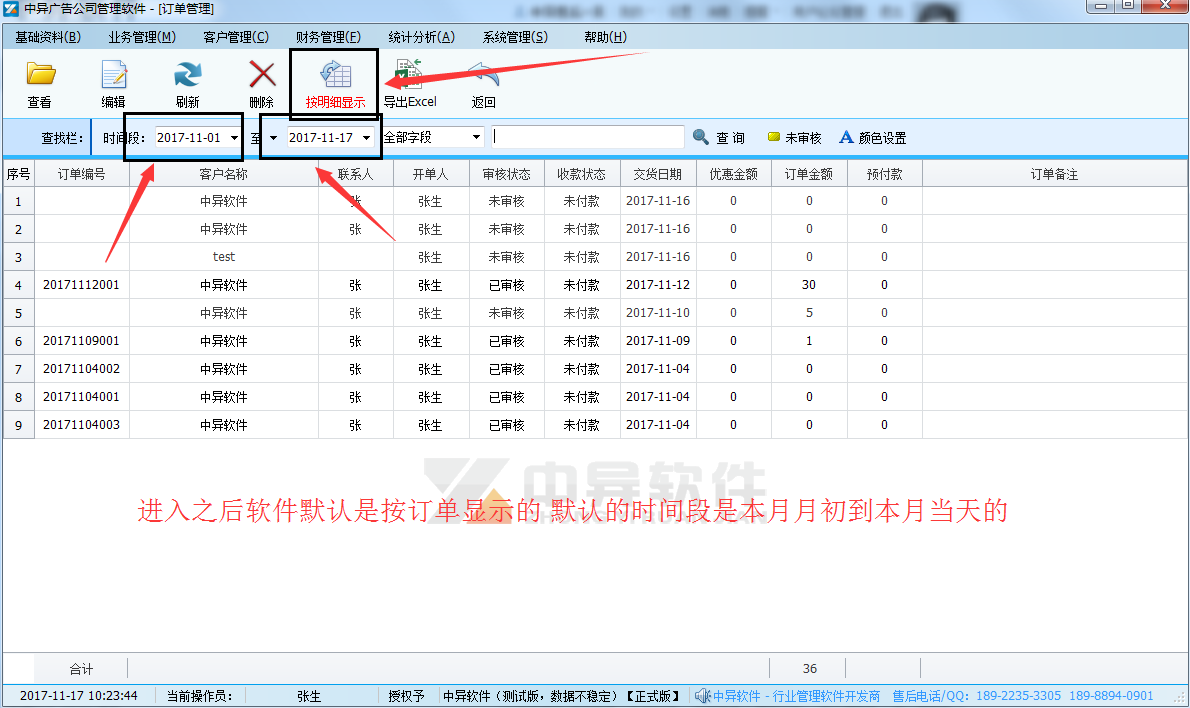Click the 合计 total row label
This screenshot has height=708, width=1190.
coord(81,669)
